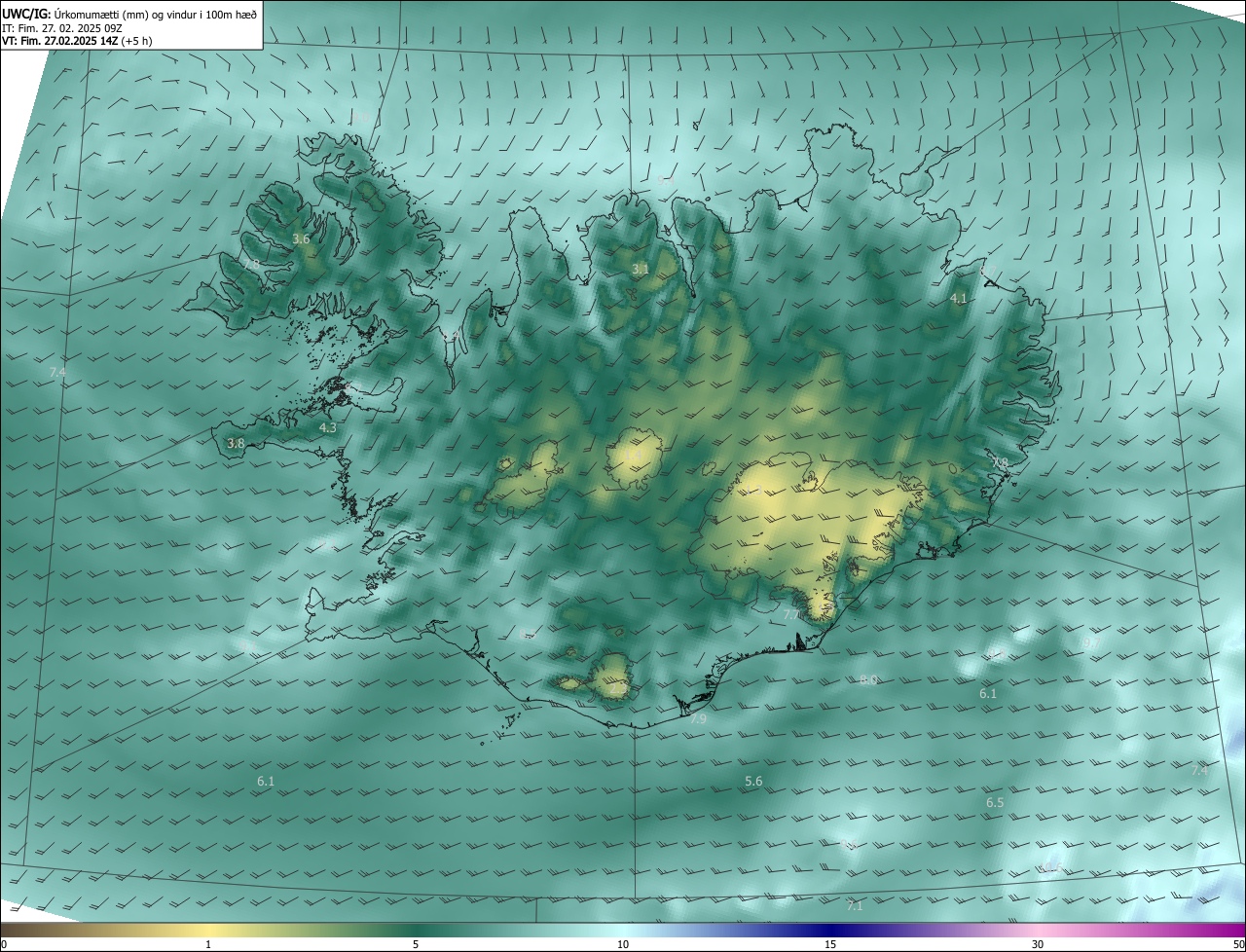Click the '1' tick on the colour scale
The height and width of the screenshot is (952, 1246).
pos(208,944)
